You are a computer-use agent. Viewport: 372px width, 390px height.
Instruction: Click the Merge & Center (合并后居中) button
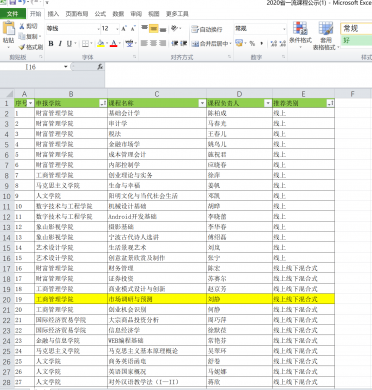pyautogui.click(x=209, y=44)
